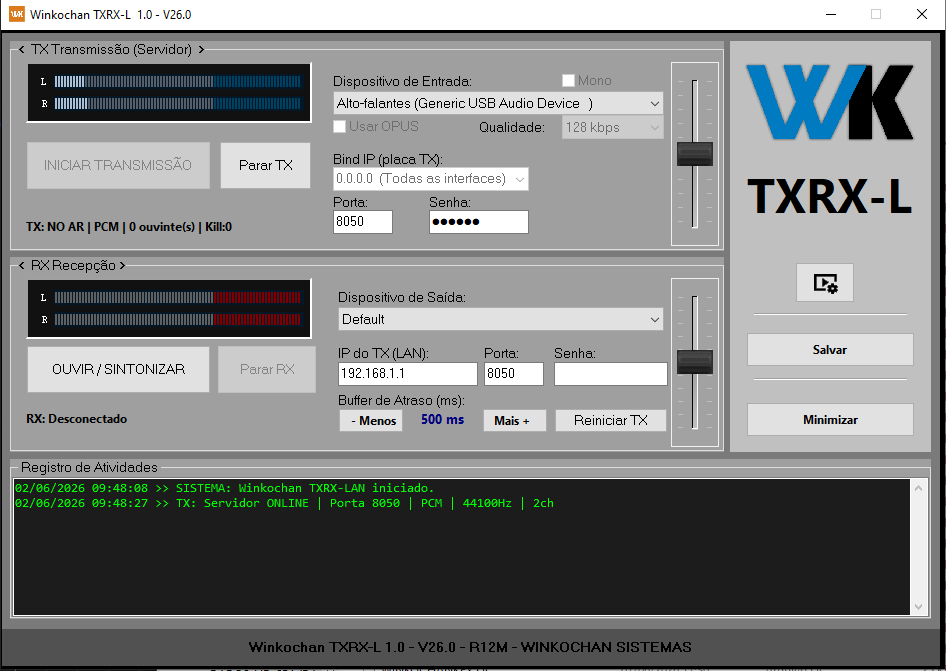The height and width of the screenshot is (671, 946).
Task: Toggle the Mono checkbox
Action: (568, 81)
